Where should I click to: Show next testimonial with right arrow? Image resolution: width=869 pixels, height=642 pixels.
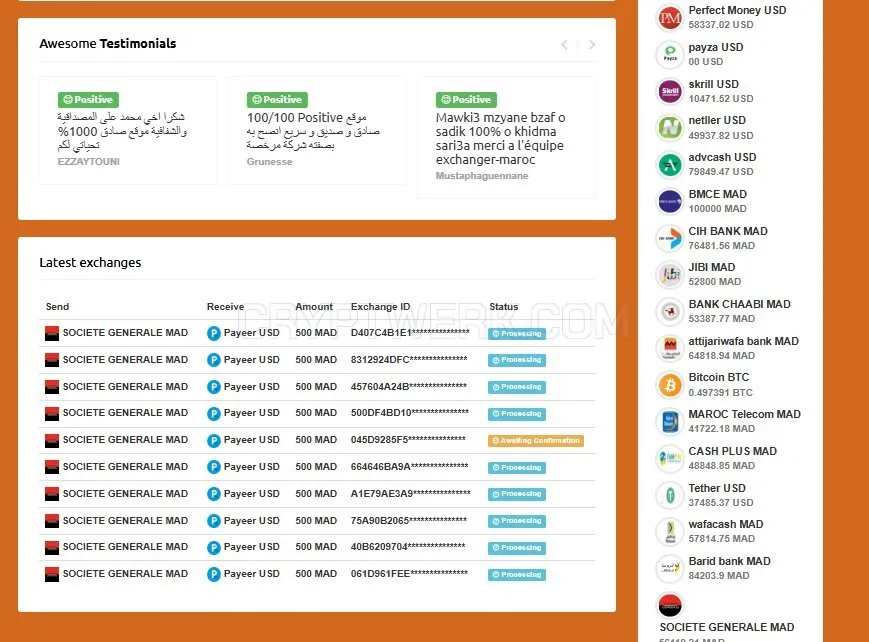coord(592,45)
